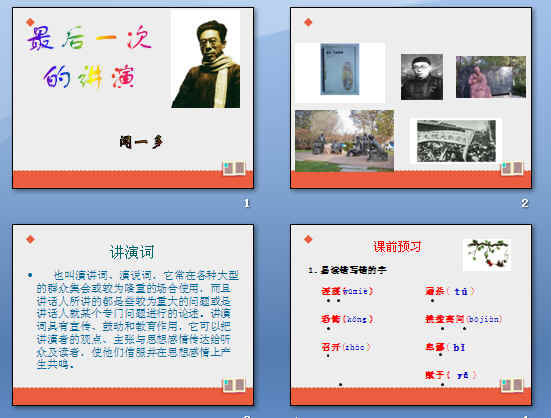Click the pinyin entry with tú
Screen dimensions: 551x418
(x=450, y=291)
